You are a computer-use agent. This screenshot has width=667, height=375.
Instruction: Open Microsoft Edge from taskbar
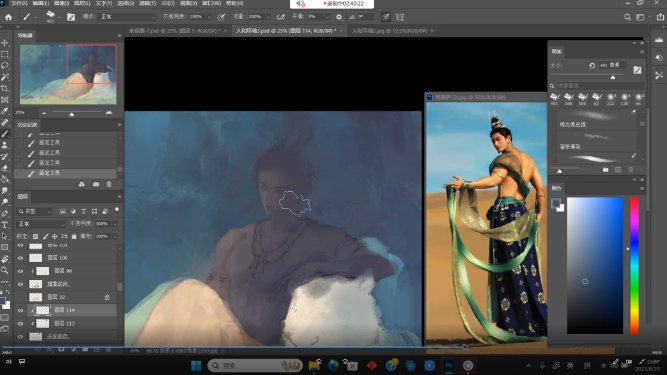click(333, 365)
